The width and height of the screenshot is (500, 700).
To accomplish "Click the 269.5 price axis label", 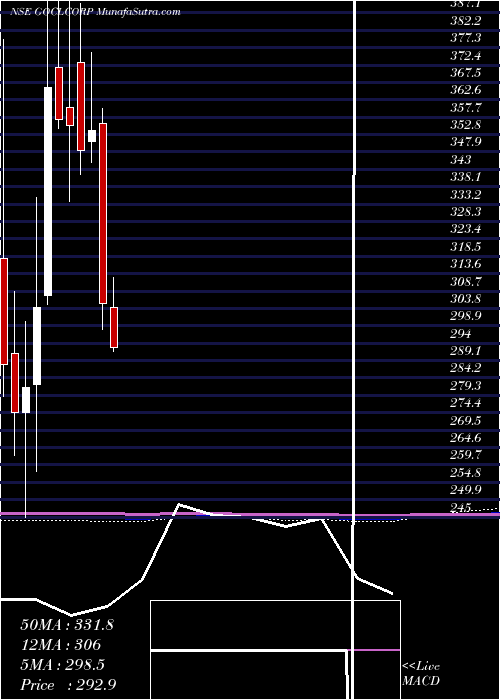I will click(466, 421).
